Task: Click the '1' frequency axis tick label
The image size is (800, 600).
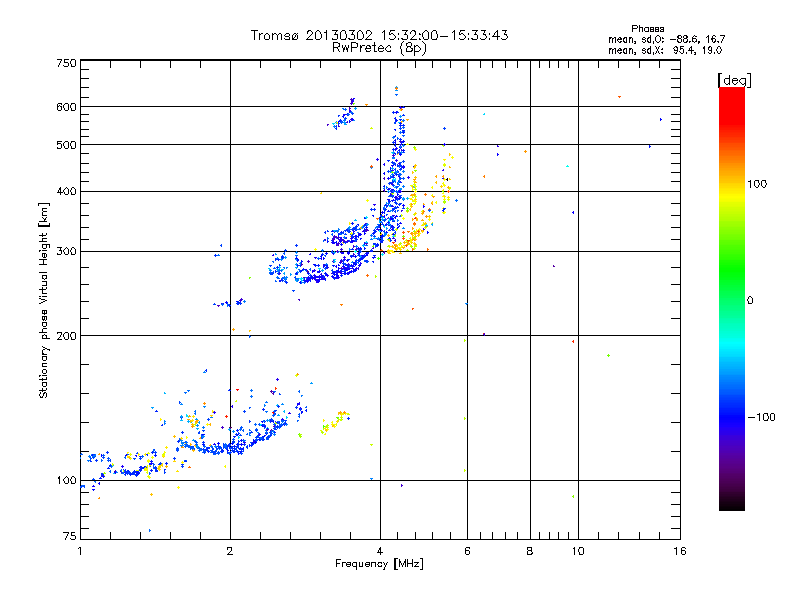Action: tap(80, 551)
